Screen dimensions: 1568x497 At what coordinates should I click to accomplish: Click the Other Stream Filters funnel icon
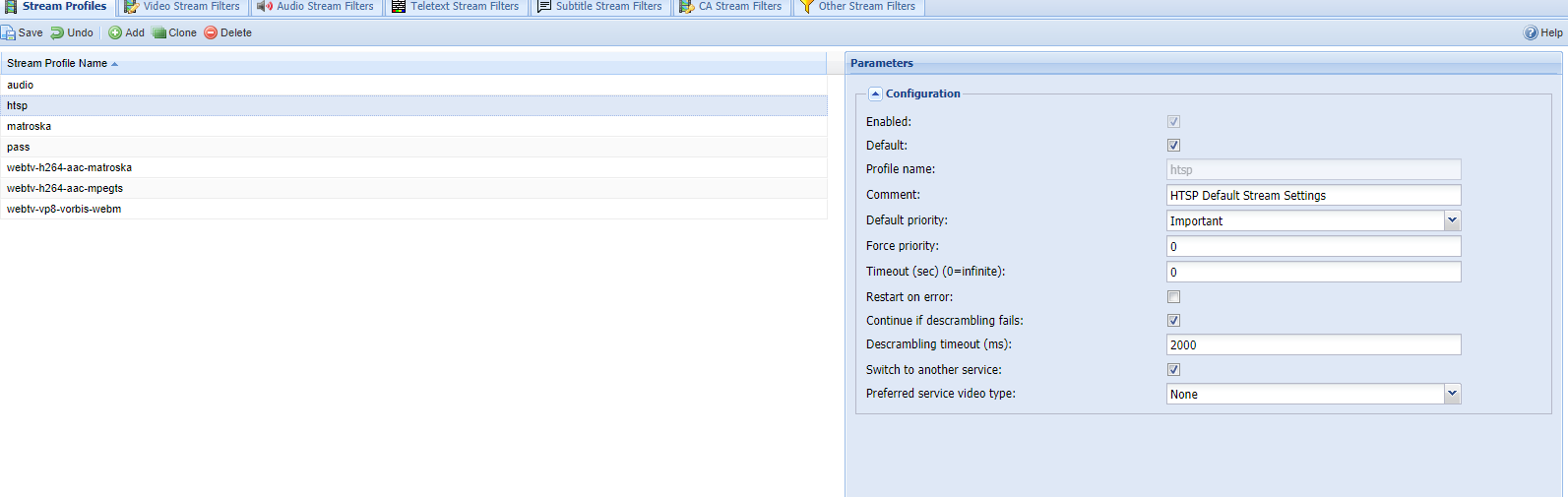point(806,6)
